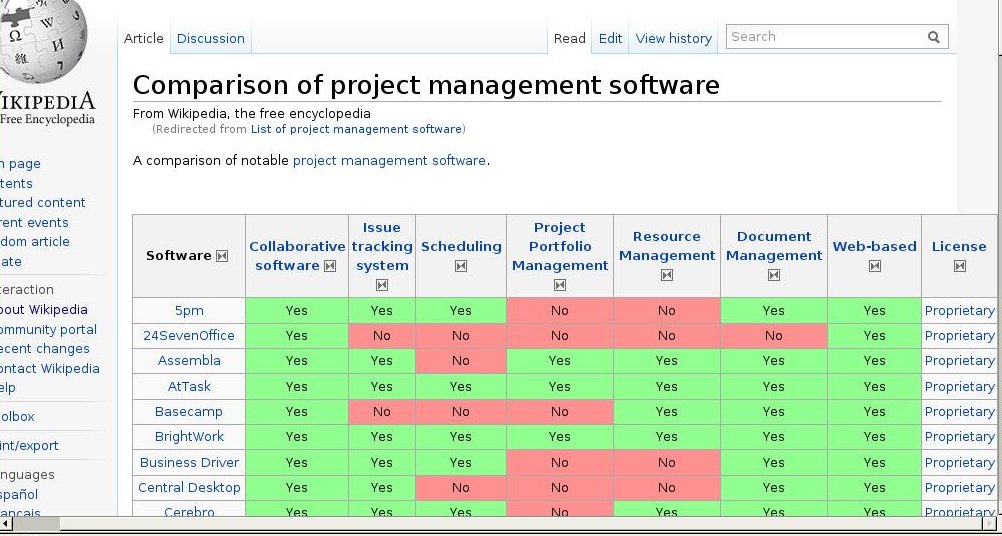Expand the Print/export sidebar section
The height and width of the screenshot is (536, 1002).
(29, 446)
